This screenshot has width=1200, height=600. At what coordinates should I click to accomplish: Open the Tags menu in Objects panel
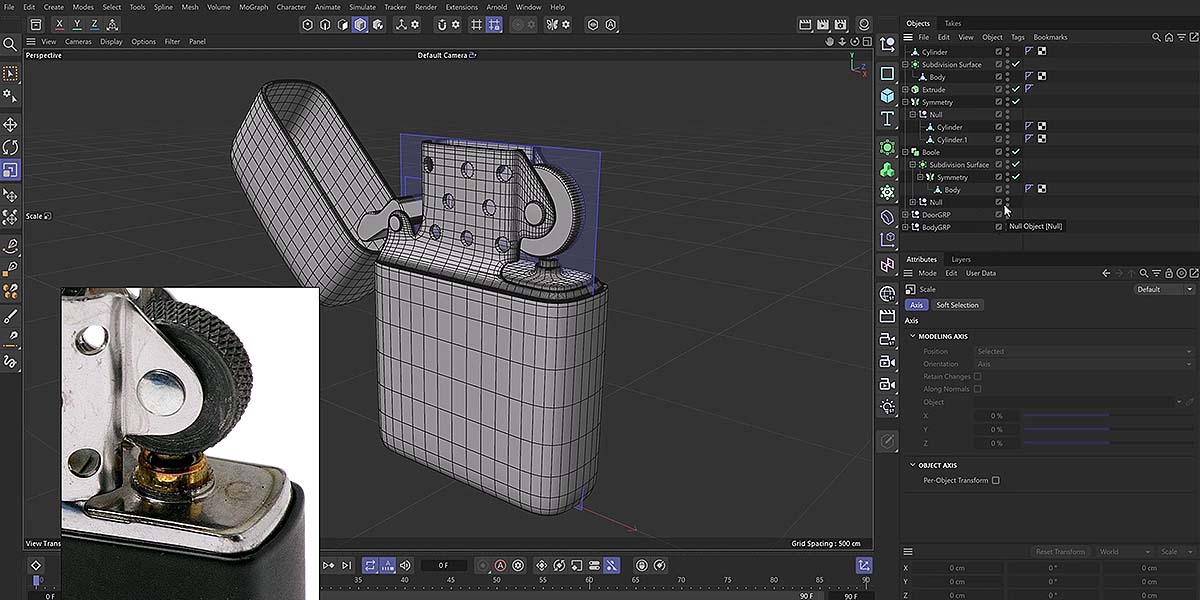point(1017,37)
